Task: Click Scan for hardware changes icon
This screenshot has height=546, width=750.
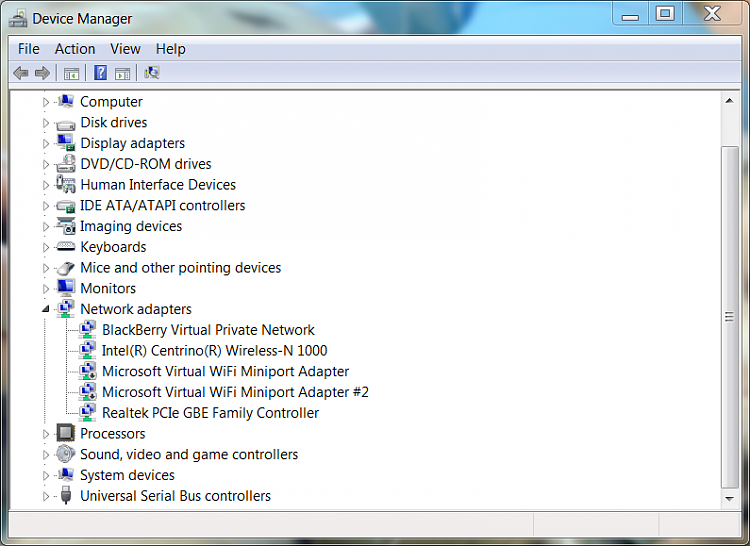Action: point(152,73)
